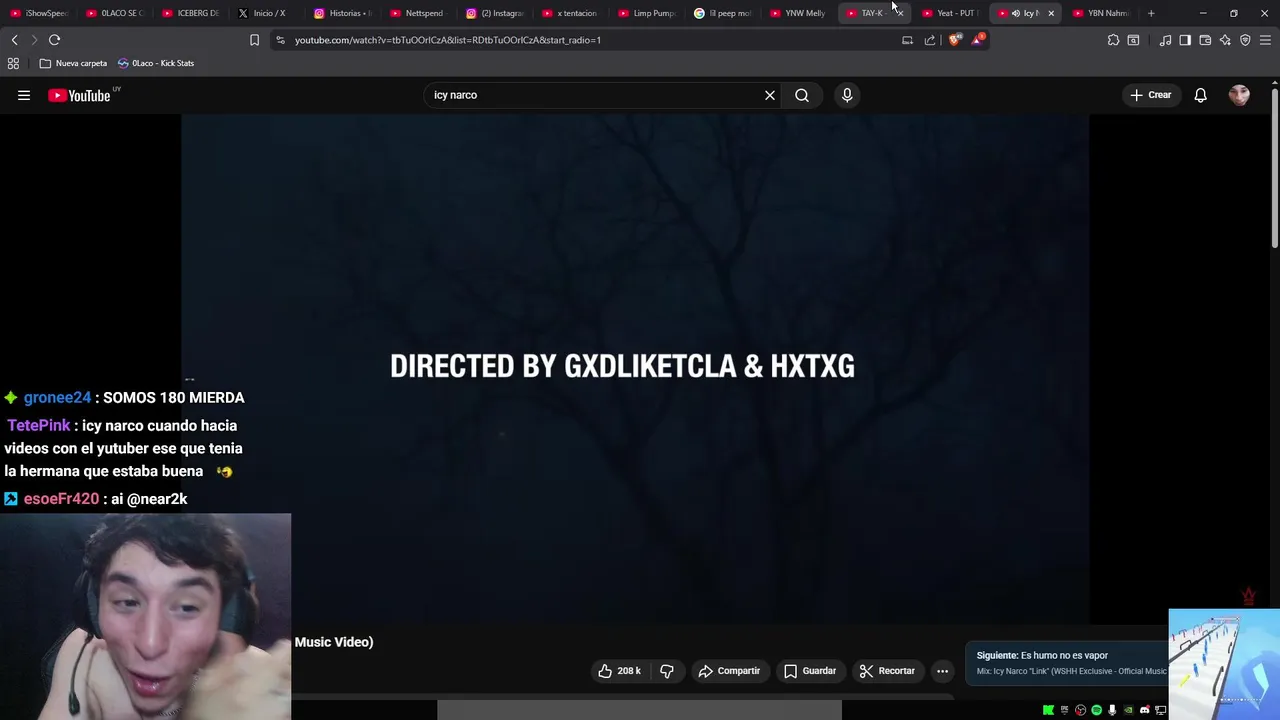Click the webcam overlay of the streamer
The height and width of the screenshot is (720, 1280).
pyautogui.click(x=146, y=617)
